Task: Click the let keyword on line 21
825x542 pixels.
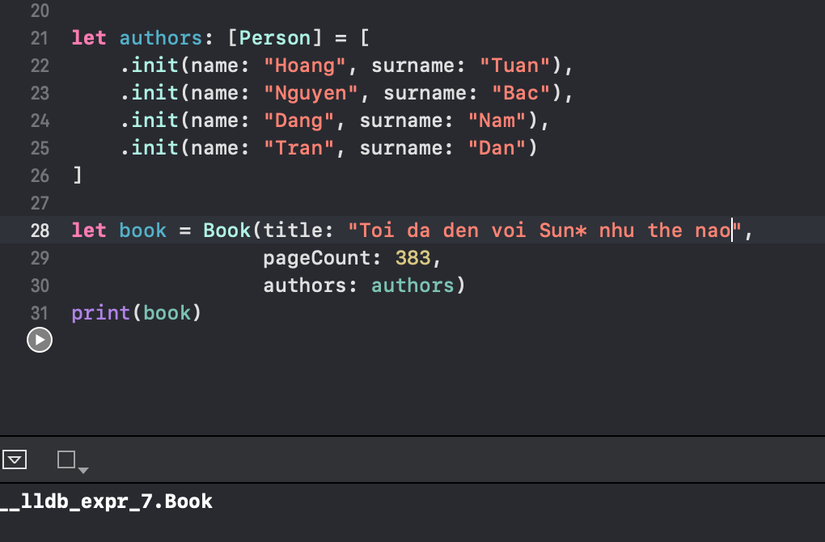Action: pyautogui.click(x=88, y=38)
